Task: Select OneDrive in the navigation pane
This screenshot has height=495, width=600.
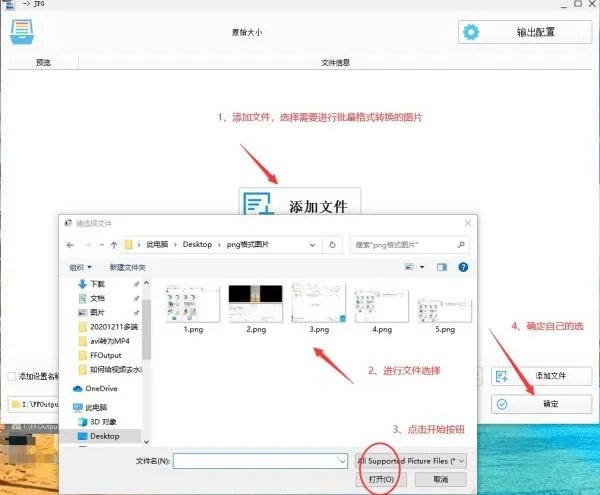Action: point(96,389)
